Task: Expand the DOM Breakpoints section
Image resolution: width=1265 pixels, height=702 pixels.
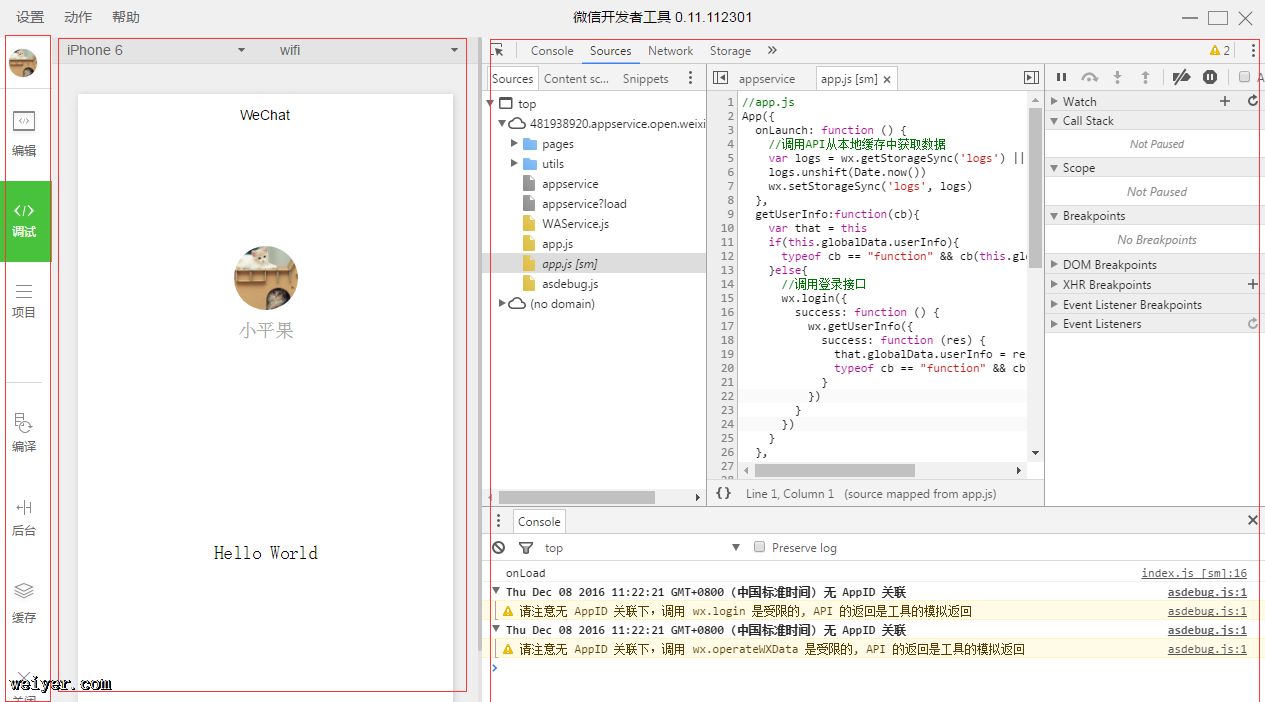Action: pyautogui.click(x=1109, y=265)
